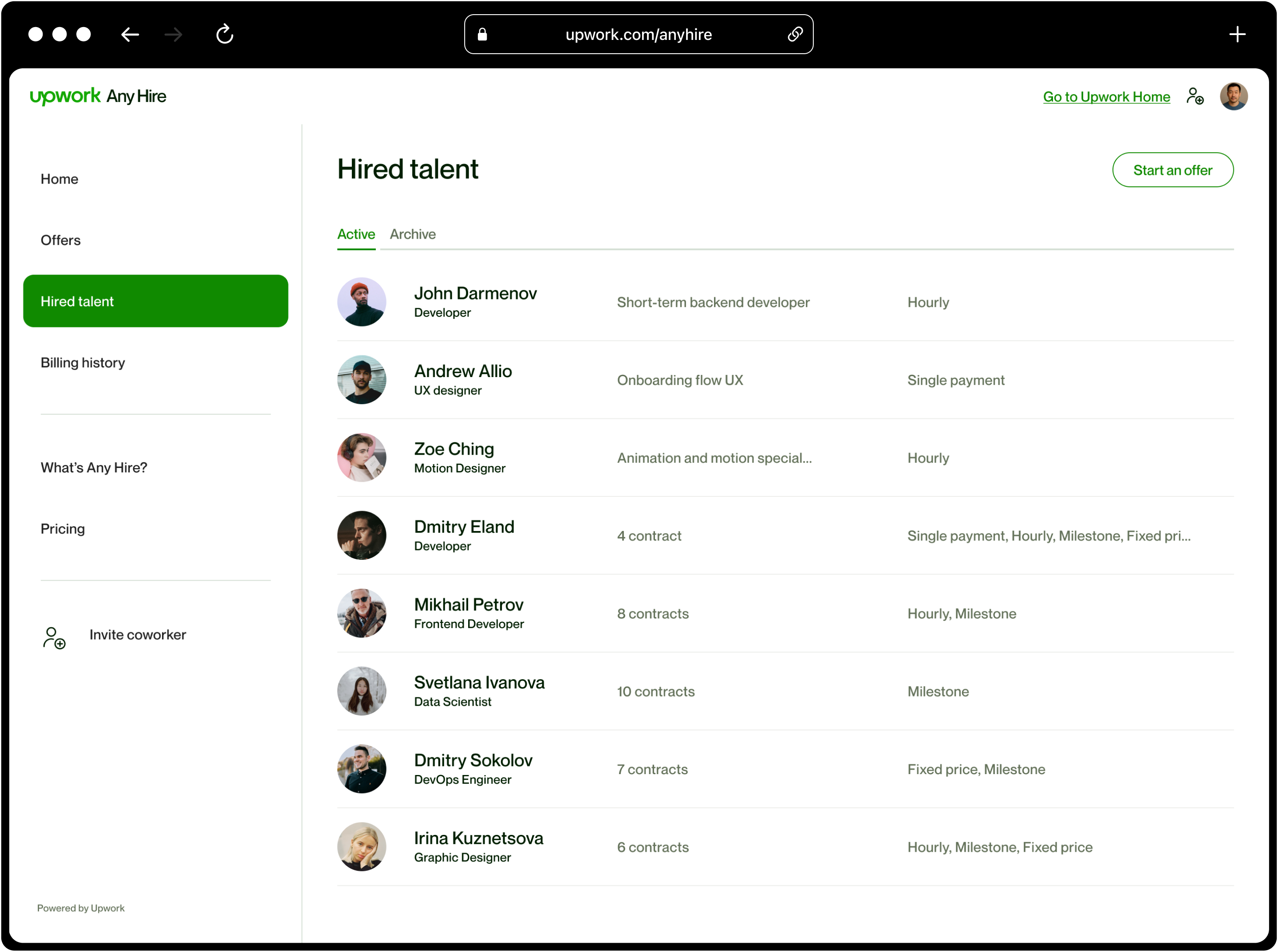This screenshot has height=952, width=1278.
Task: Click the copy link icon in address bar
Action: tap(795, 34)
